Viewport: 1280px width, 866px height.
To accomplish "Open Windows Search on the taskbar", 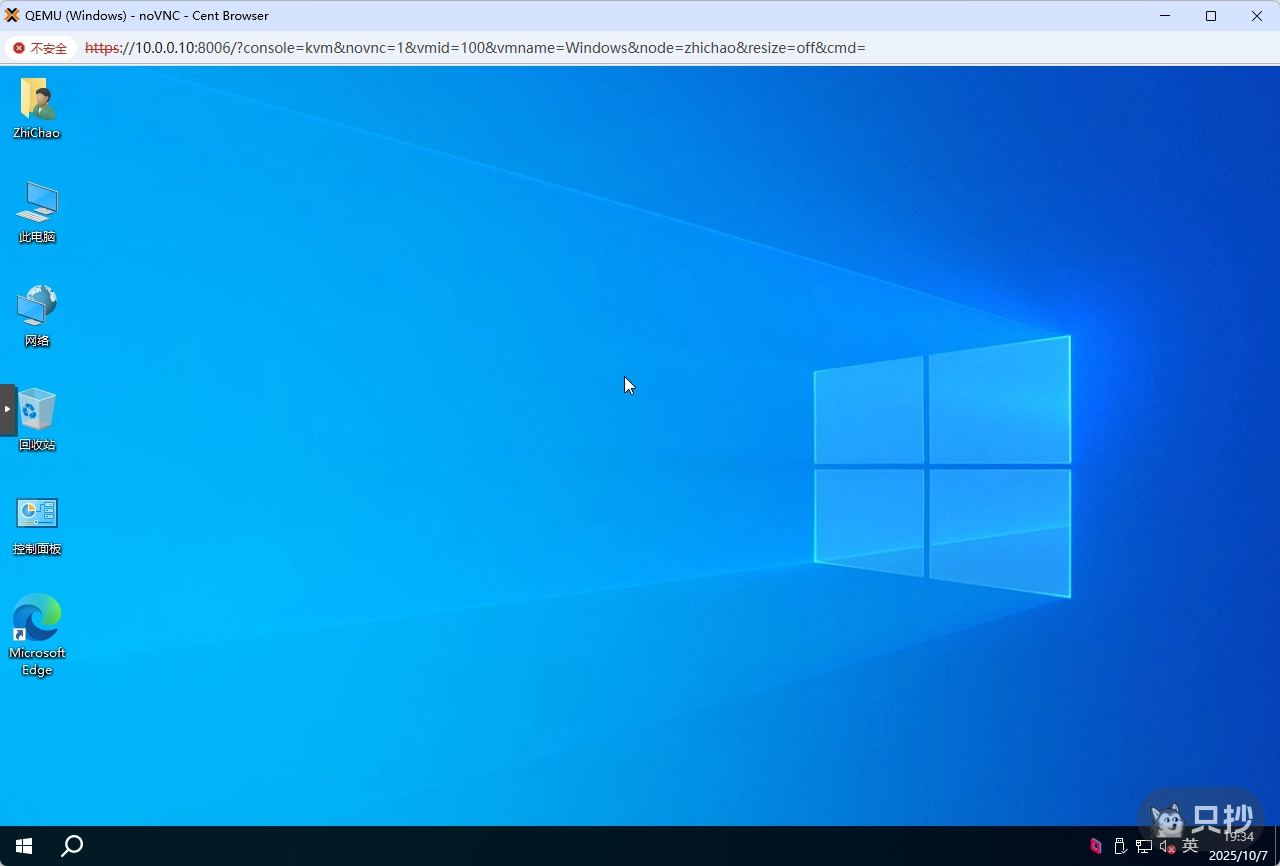I will click(71, 845).
